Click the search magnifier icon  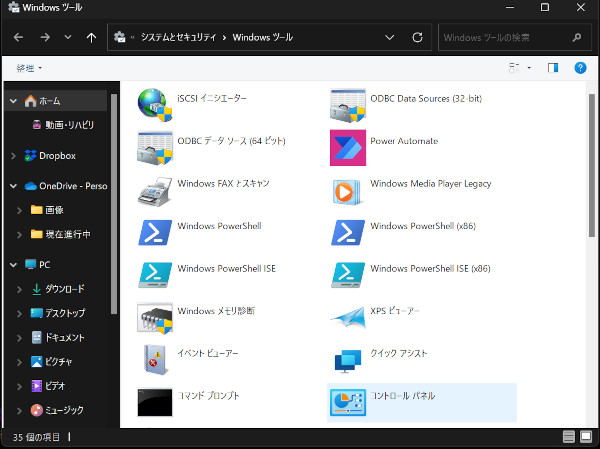click(x=577, y=38)
